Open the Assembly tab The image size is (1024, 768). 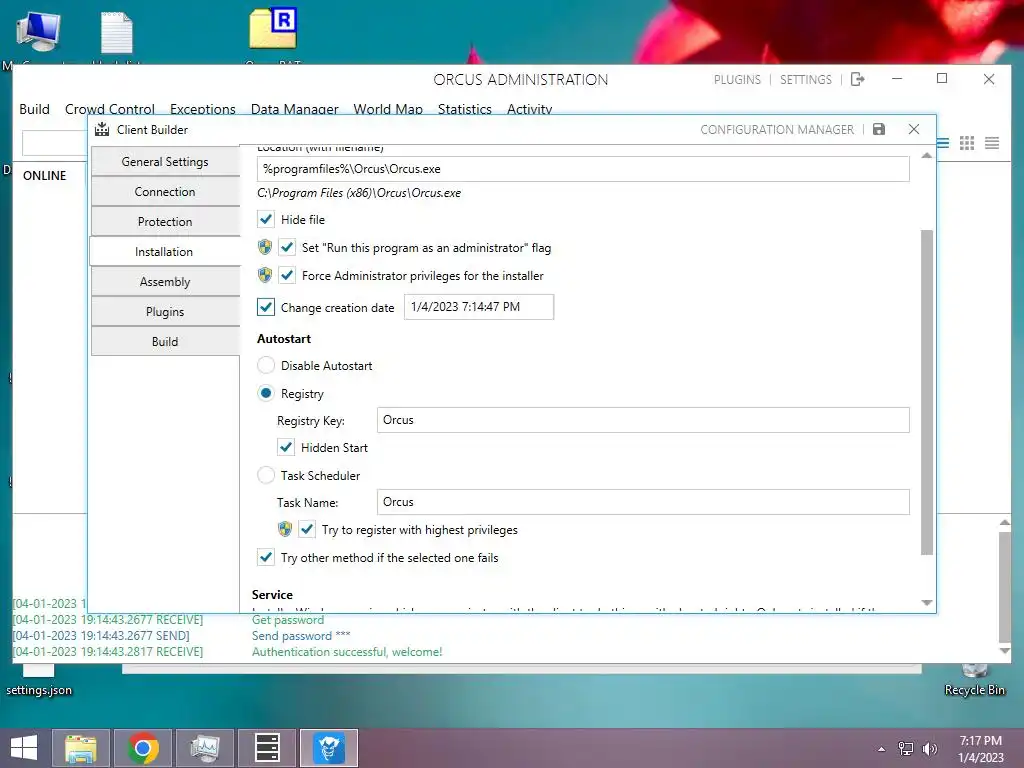pos(165,281)
